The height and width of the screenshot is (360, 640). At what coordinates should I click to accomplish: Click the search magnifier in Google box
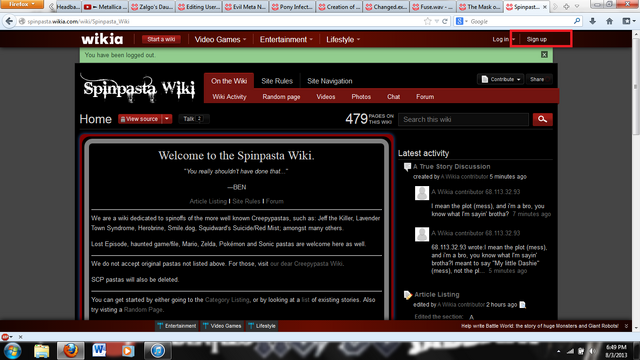coord(577,21)
